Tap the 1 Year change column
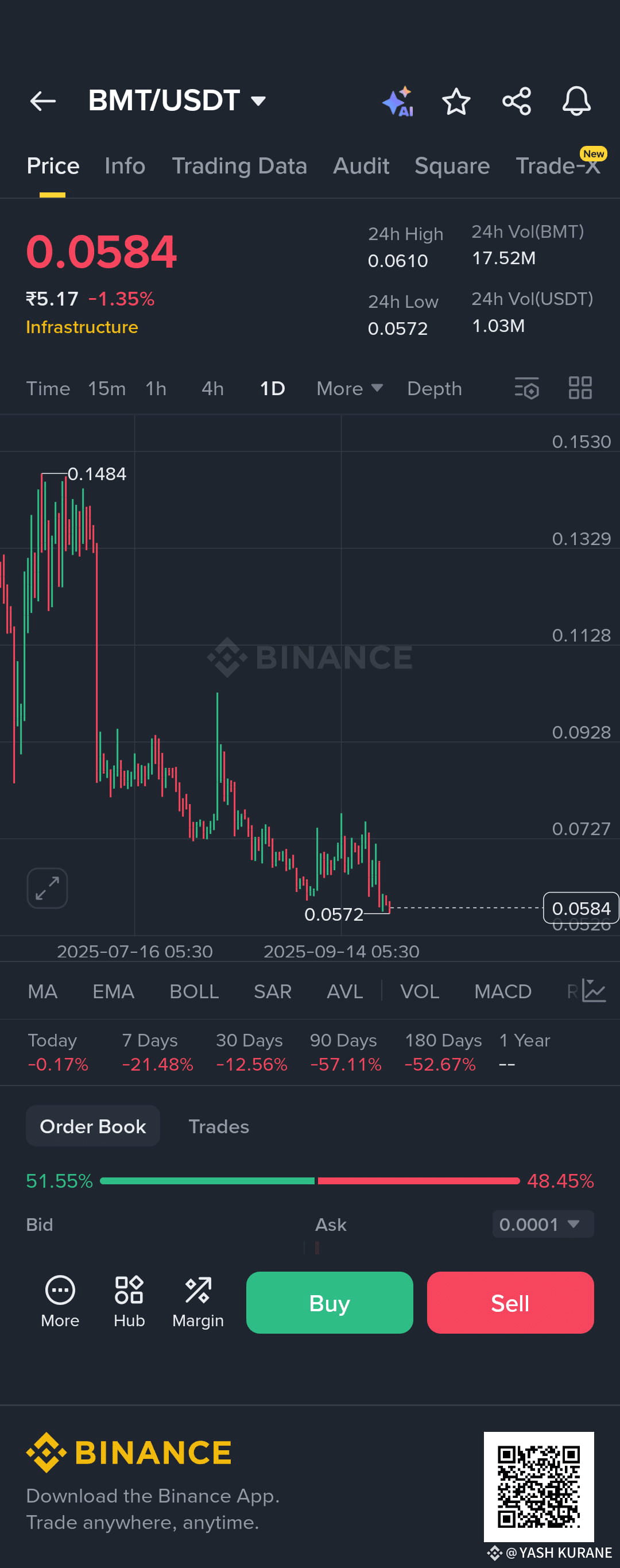Image resolution: width=620 pixels, height=1568 pixels. pos(525,1052)
